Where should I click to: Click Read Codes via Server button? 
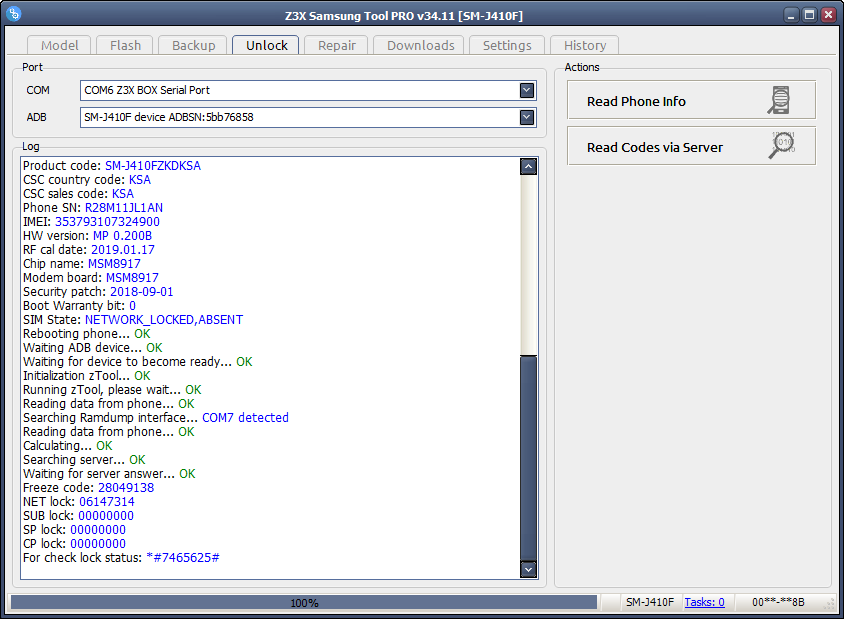click(x=691, y=146)
